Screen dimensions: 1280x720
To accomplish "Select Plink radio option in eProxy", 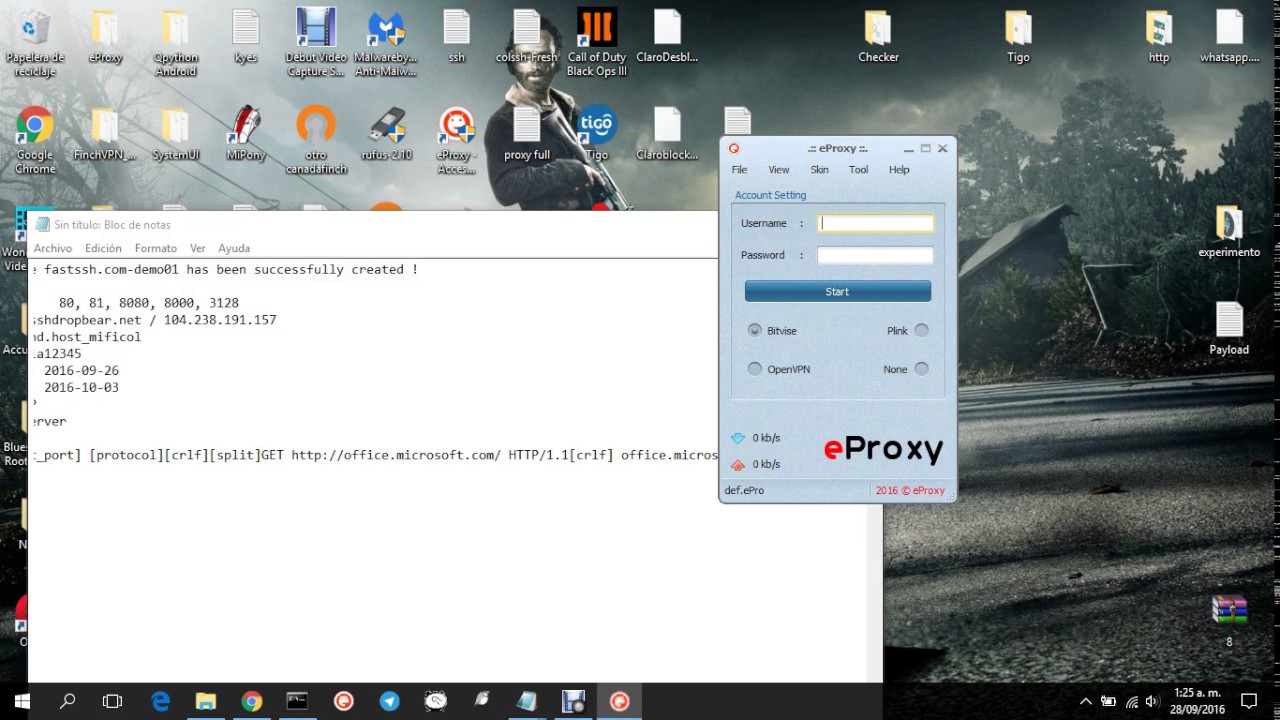I will click(921, 330).
